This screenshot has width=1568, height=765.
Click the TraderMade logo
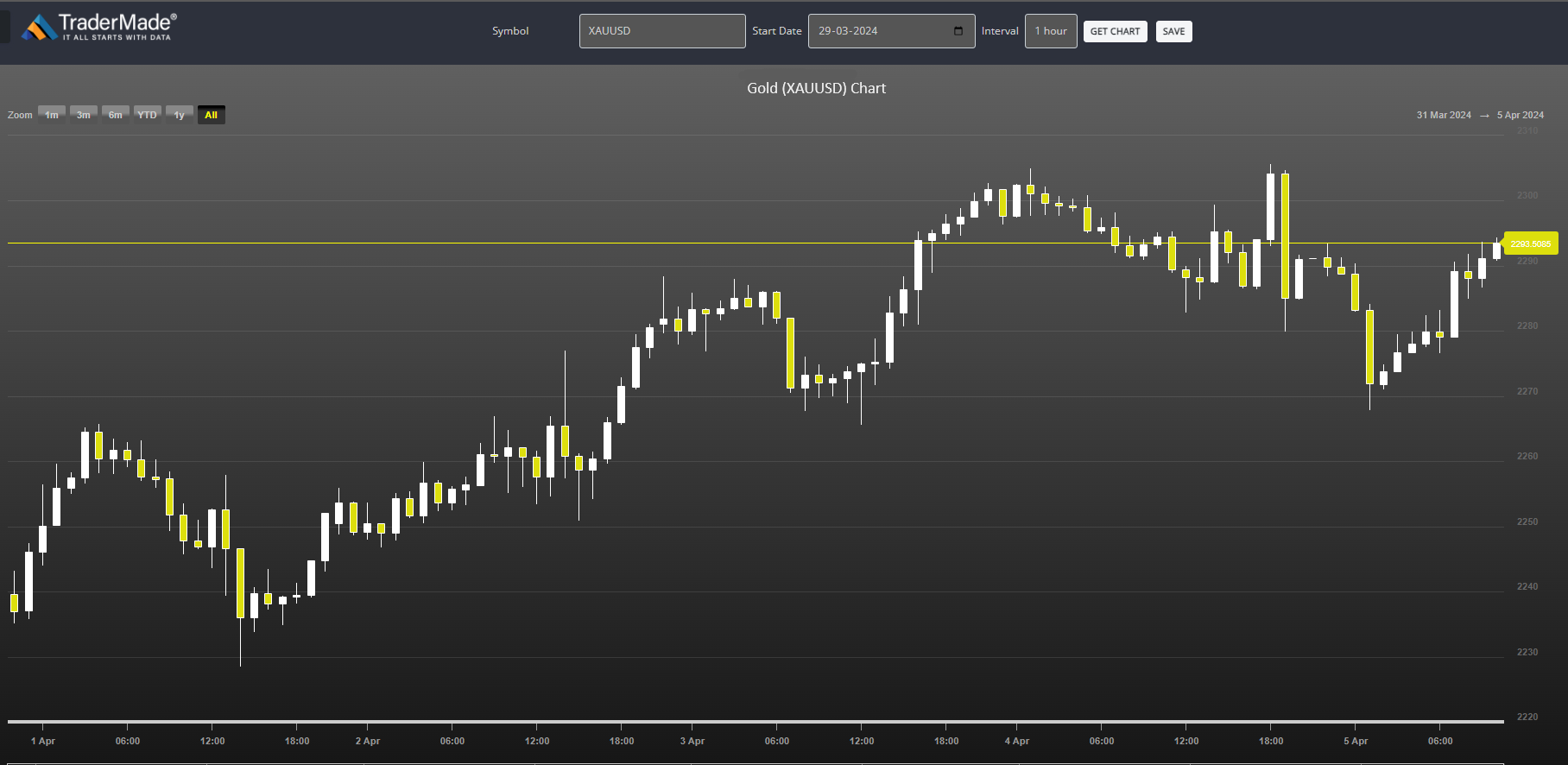(99, 27)
